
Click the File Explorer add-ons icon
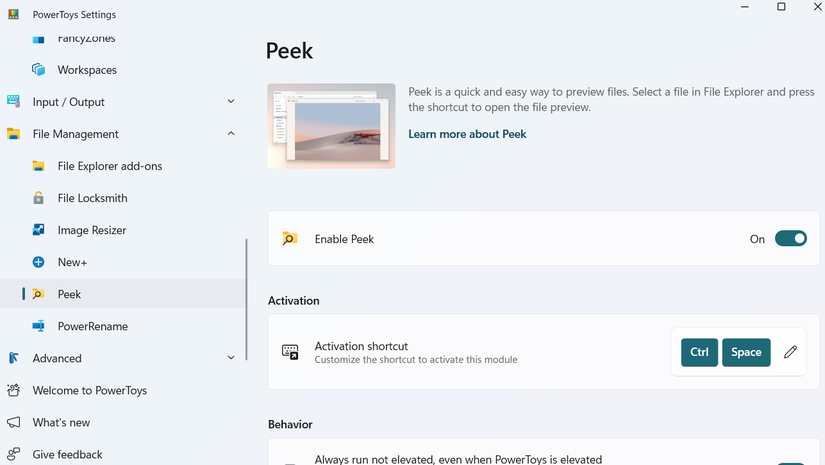(38, 166)
